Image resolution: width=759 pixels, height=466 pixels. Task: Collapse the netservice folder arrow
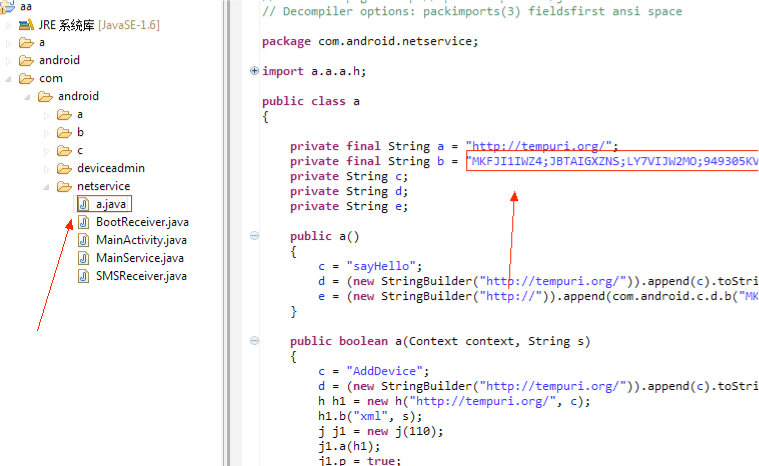(46, 187)
